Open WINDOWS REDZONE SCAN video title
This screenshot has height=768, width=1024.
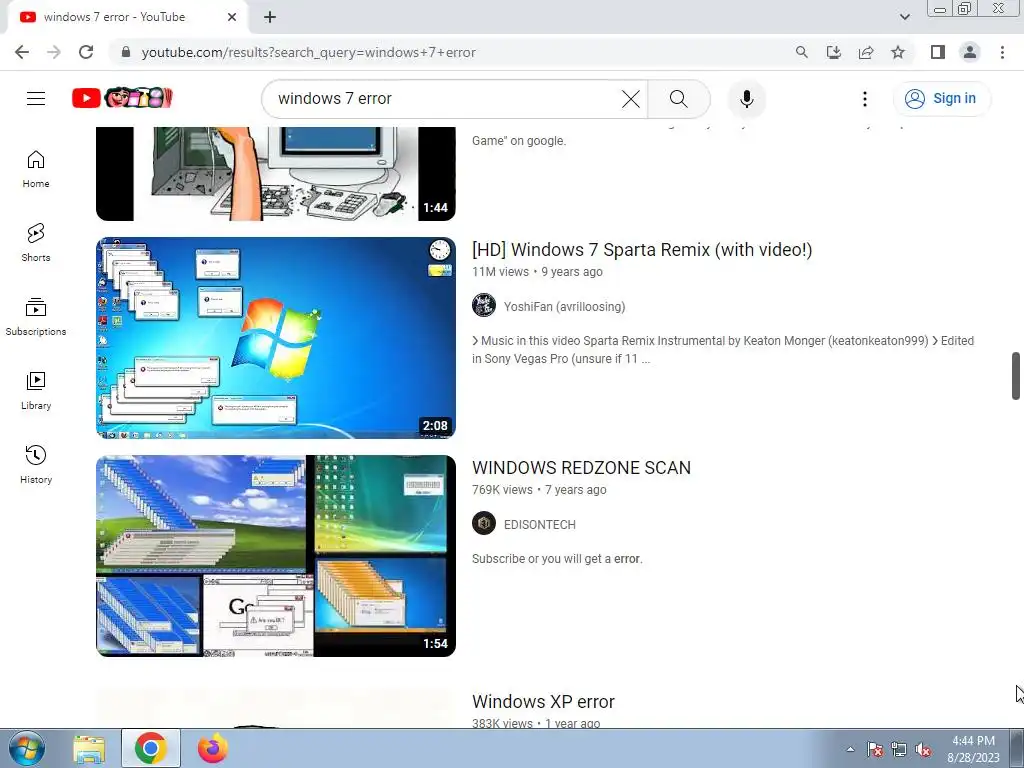(581, 468)
